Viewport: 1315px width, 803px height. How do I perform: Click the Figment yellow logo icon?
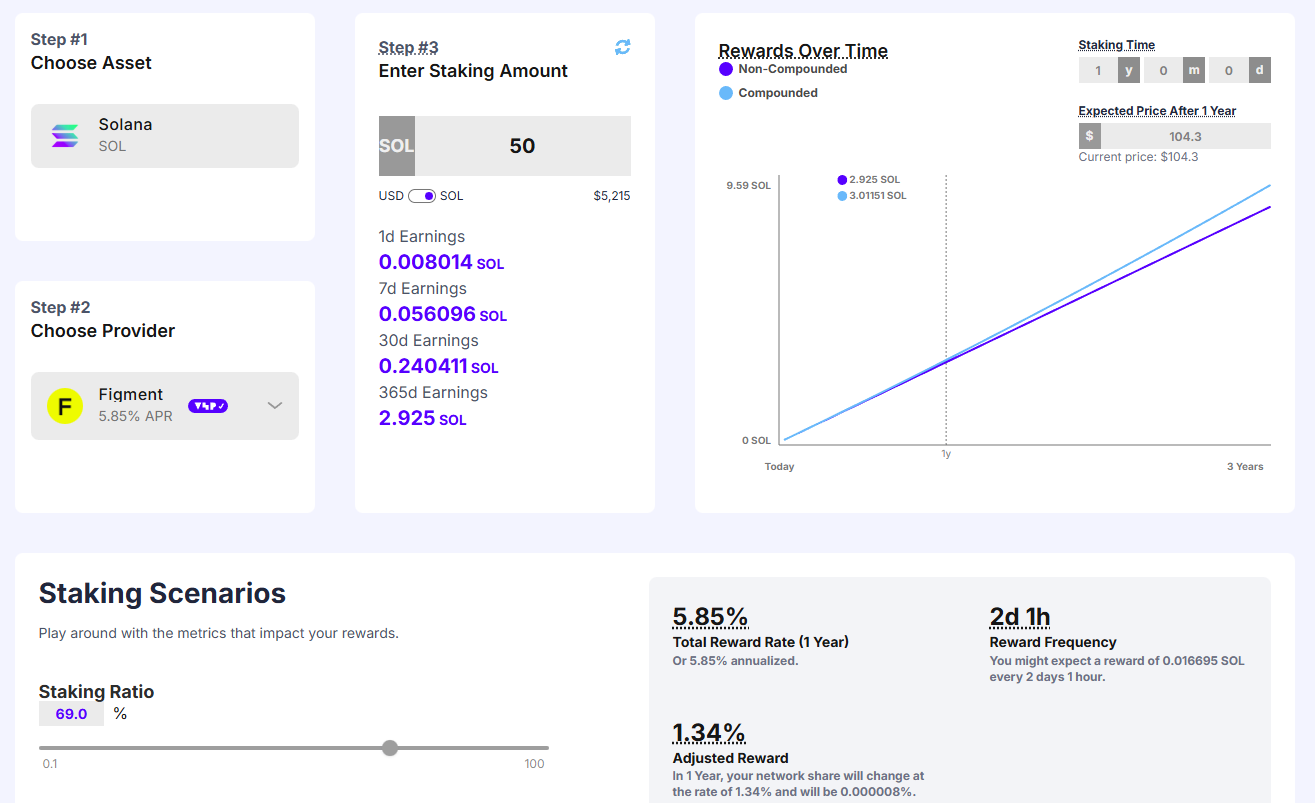(65, 406)
